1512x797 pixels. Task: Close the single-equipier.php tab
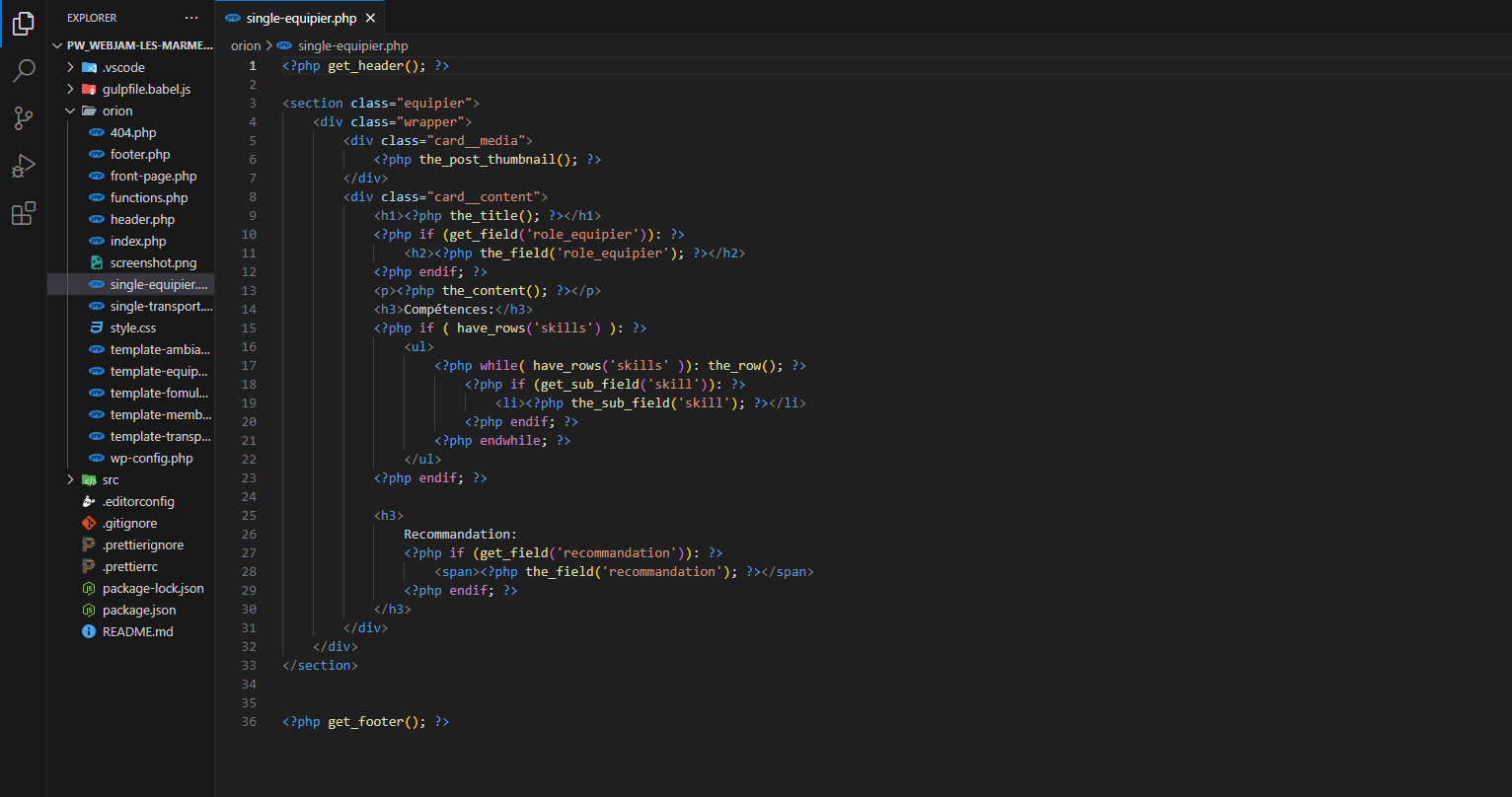(370, 17)
